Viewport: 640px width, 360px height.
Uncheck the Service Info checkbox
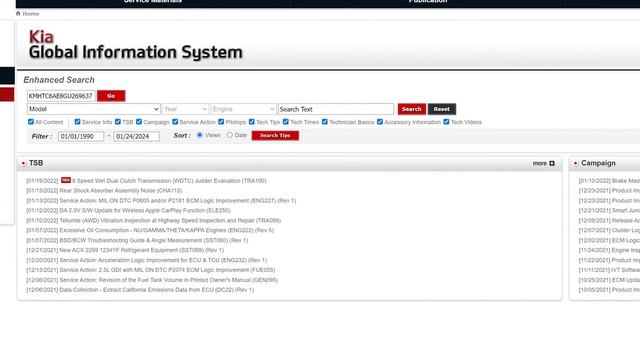[77, 122]
